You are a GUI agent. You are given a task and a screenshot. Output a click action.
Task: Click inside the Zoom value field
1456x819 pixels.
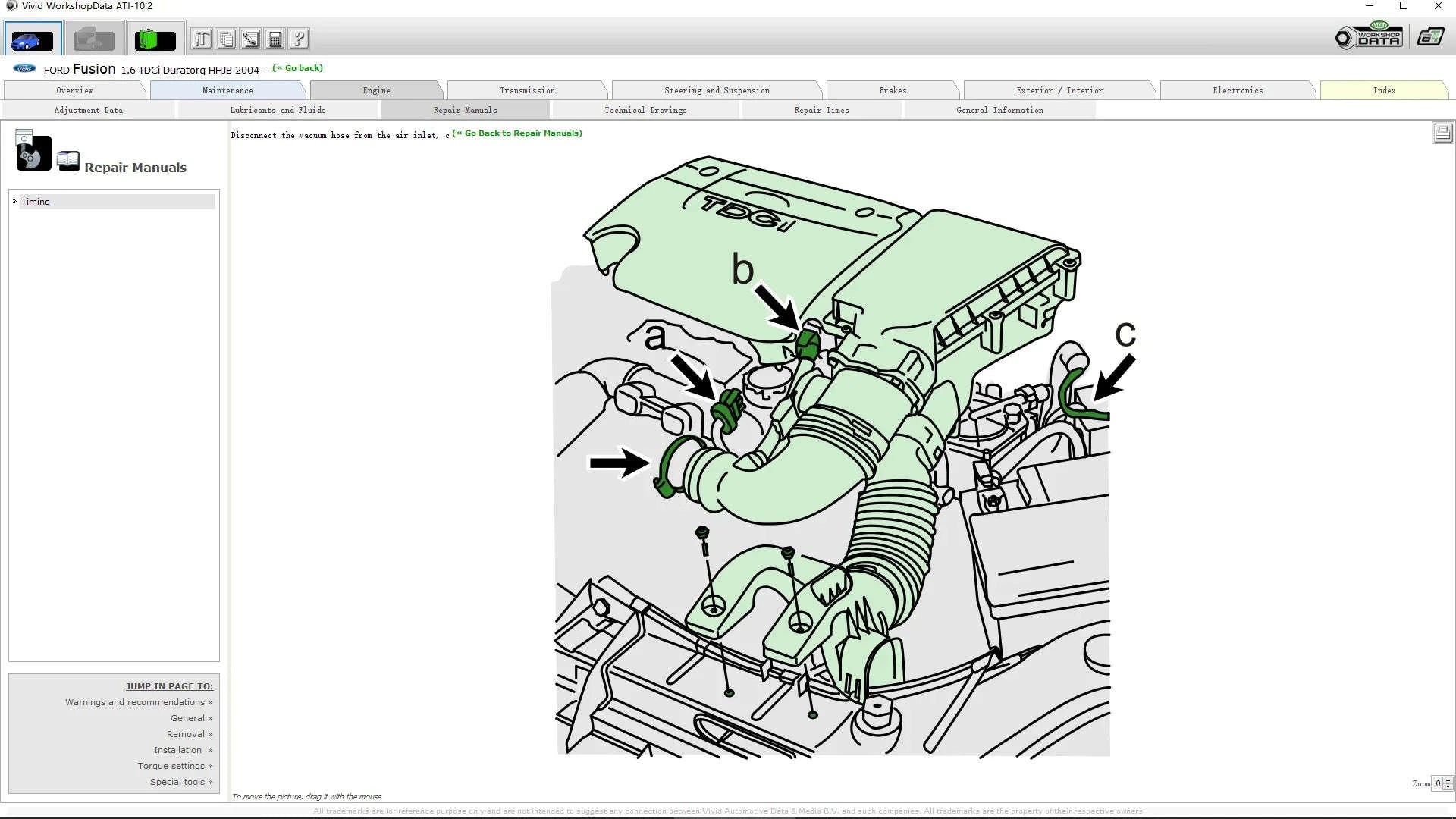tap(1437, 783)
